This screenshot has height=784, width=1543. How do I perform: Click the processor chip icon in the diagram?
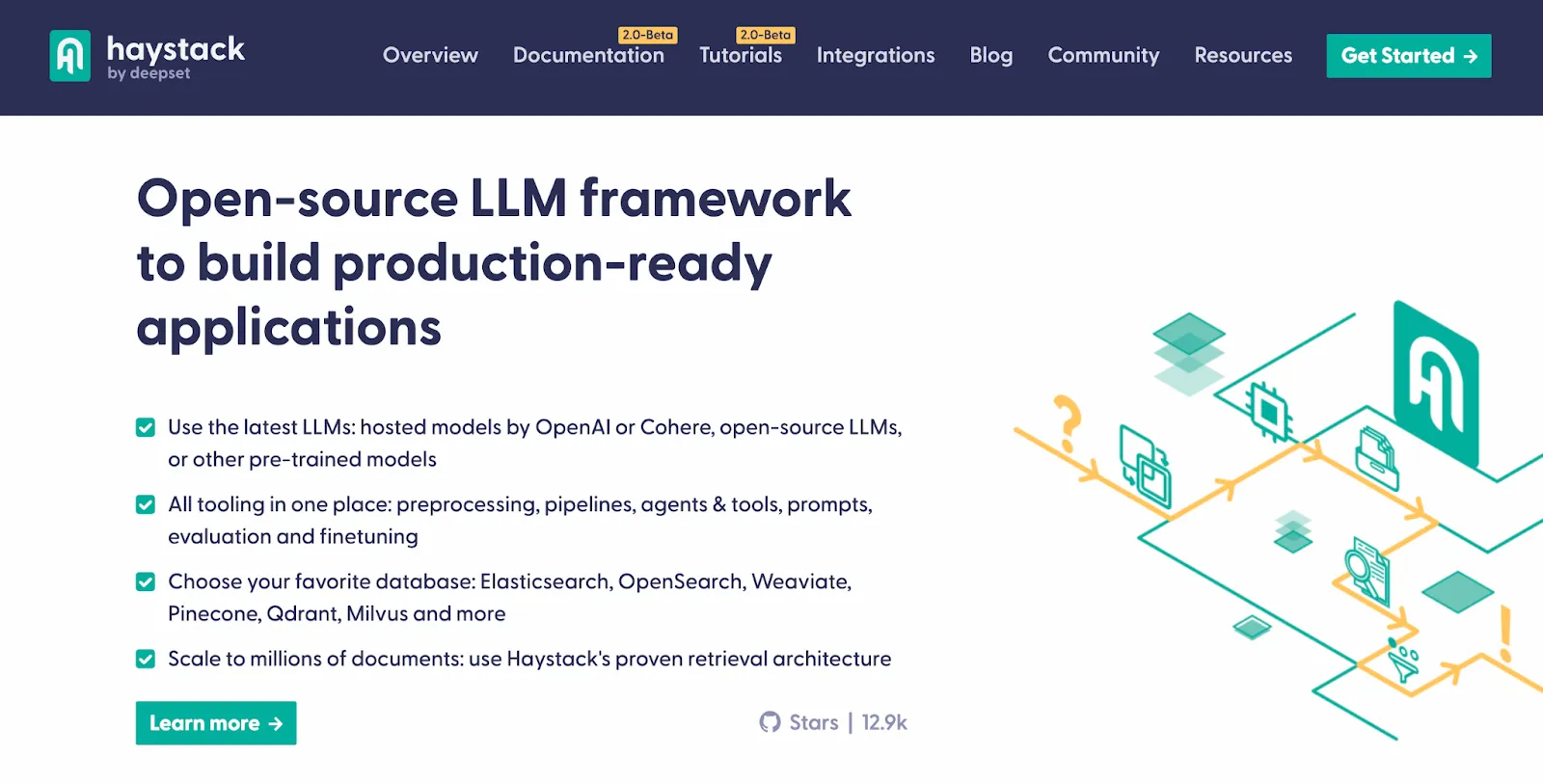click(1268, 412)
